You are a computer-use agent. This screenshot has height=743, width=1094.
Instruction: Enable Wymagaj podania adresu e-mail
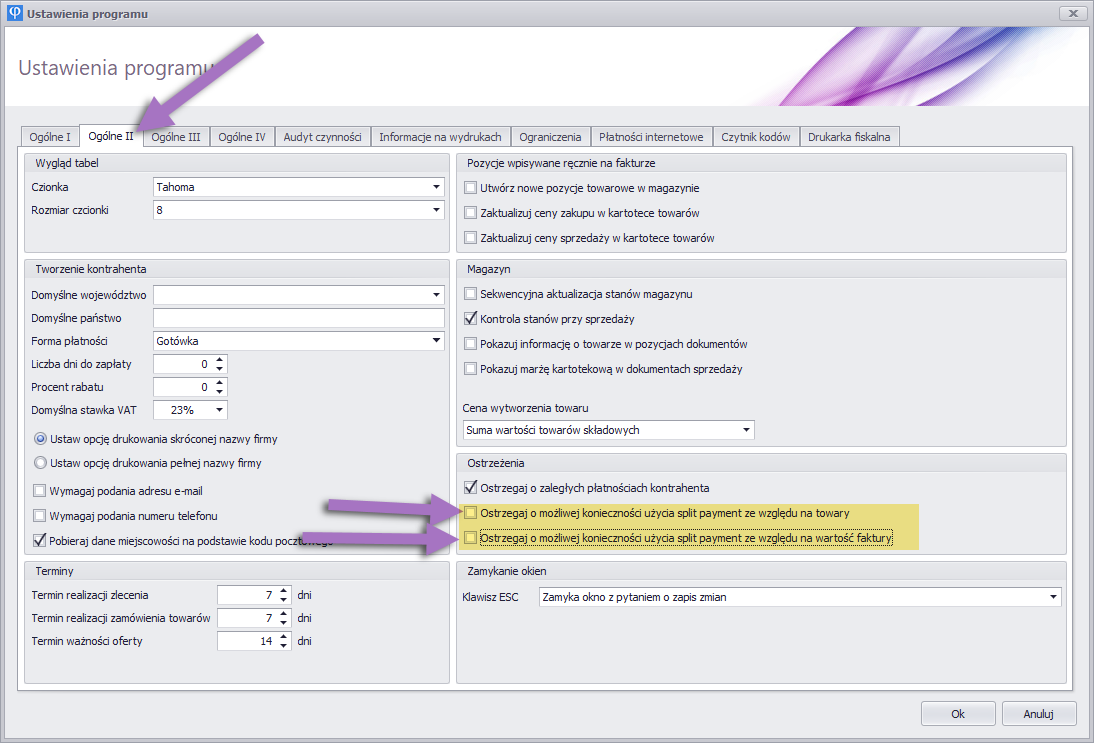pyautogui.click(x=40, y=491)
